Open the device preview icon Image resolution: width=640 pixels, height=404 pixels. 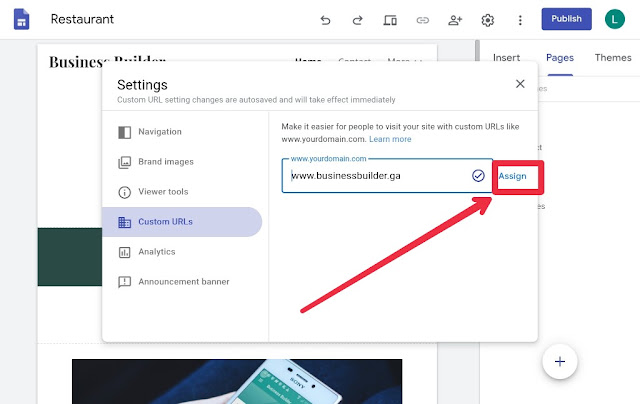[x=390, y=20]
